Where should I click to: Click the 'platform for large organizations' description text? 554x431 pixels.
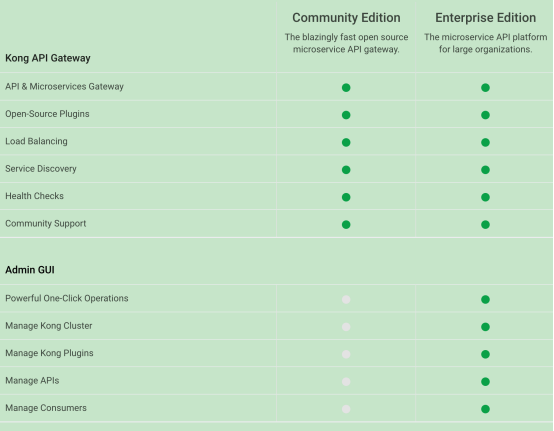[x=485, y=43]
